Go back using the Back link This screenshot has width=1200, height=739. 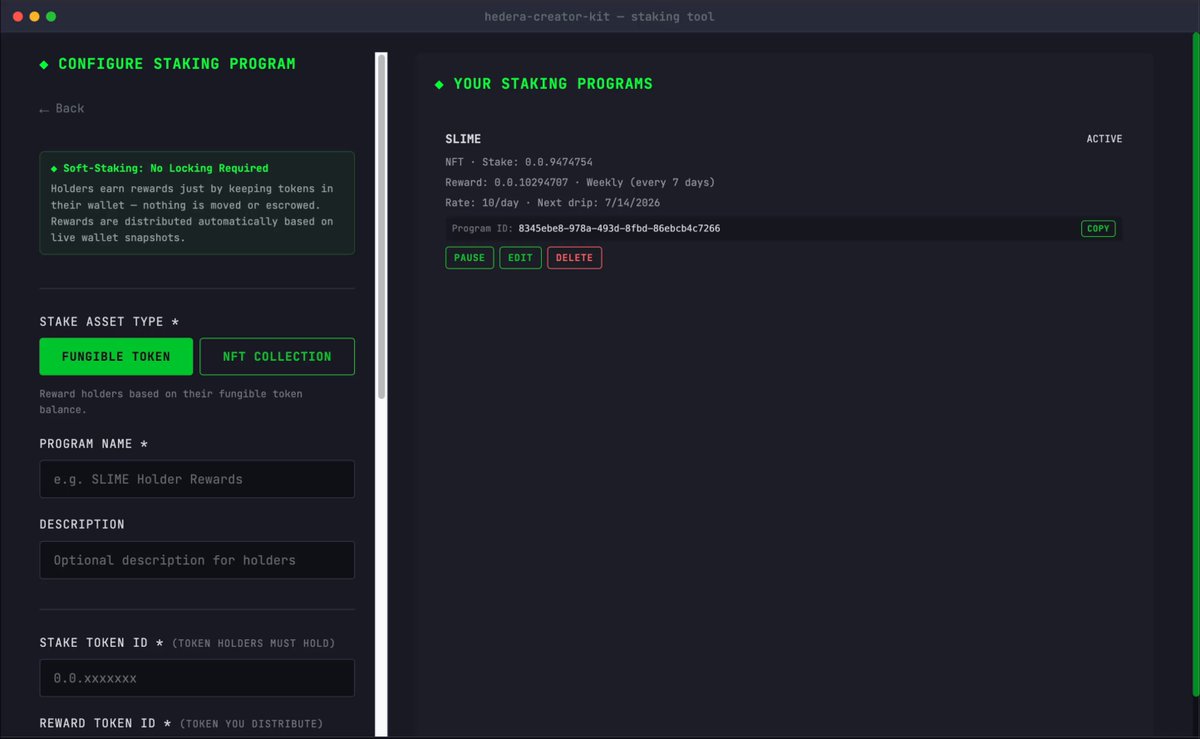click(62, 108)
